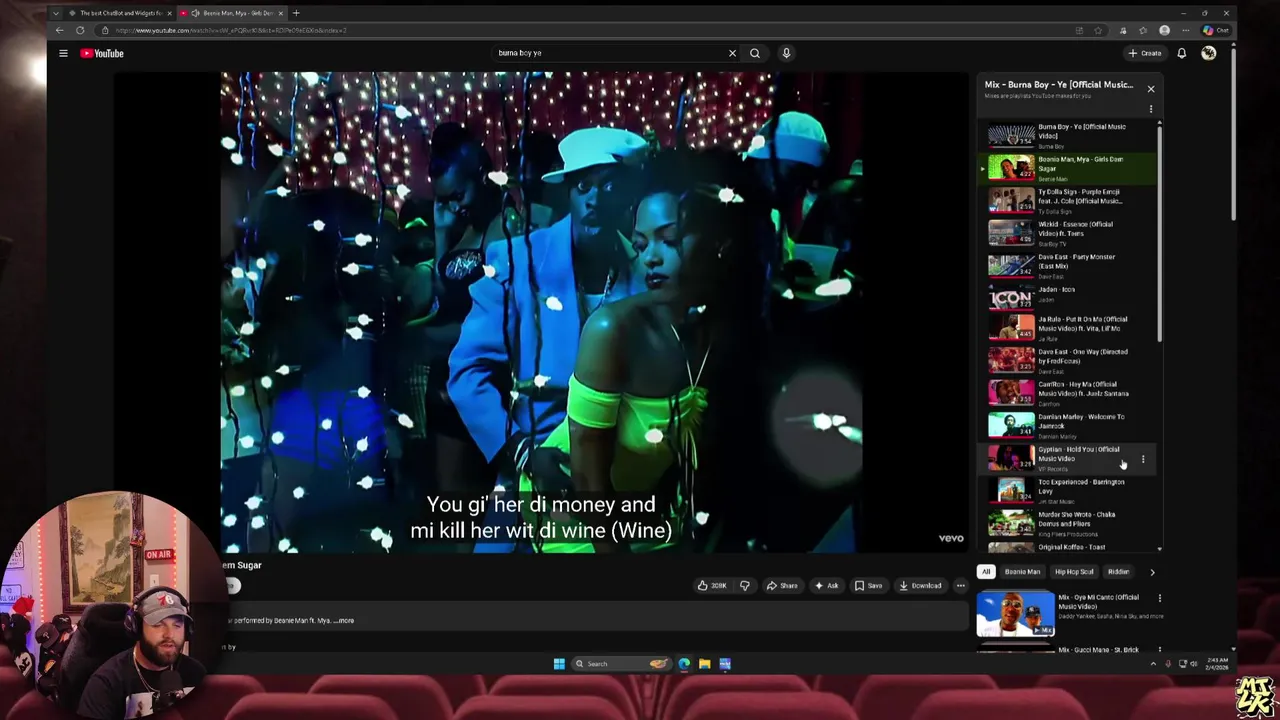Open a new browser tab
The height and width of the screenshot is (720, 1280).
[x=296, y=13]
